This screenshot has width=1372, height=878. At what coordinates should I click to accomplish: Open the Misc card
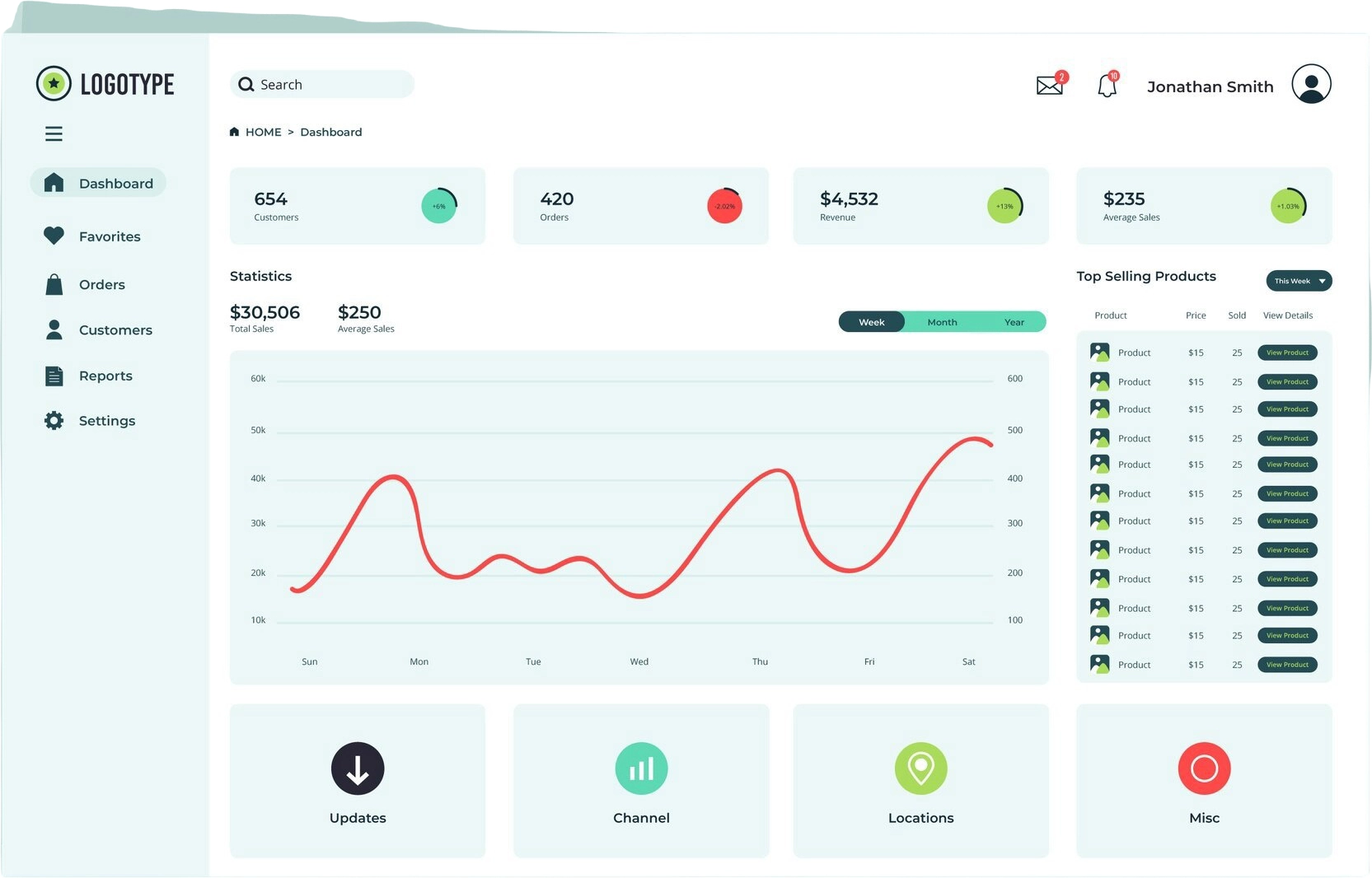coord(1204,781)
